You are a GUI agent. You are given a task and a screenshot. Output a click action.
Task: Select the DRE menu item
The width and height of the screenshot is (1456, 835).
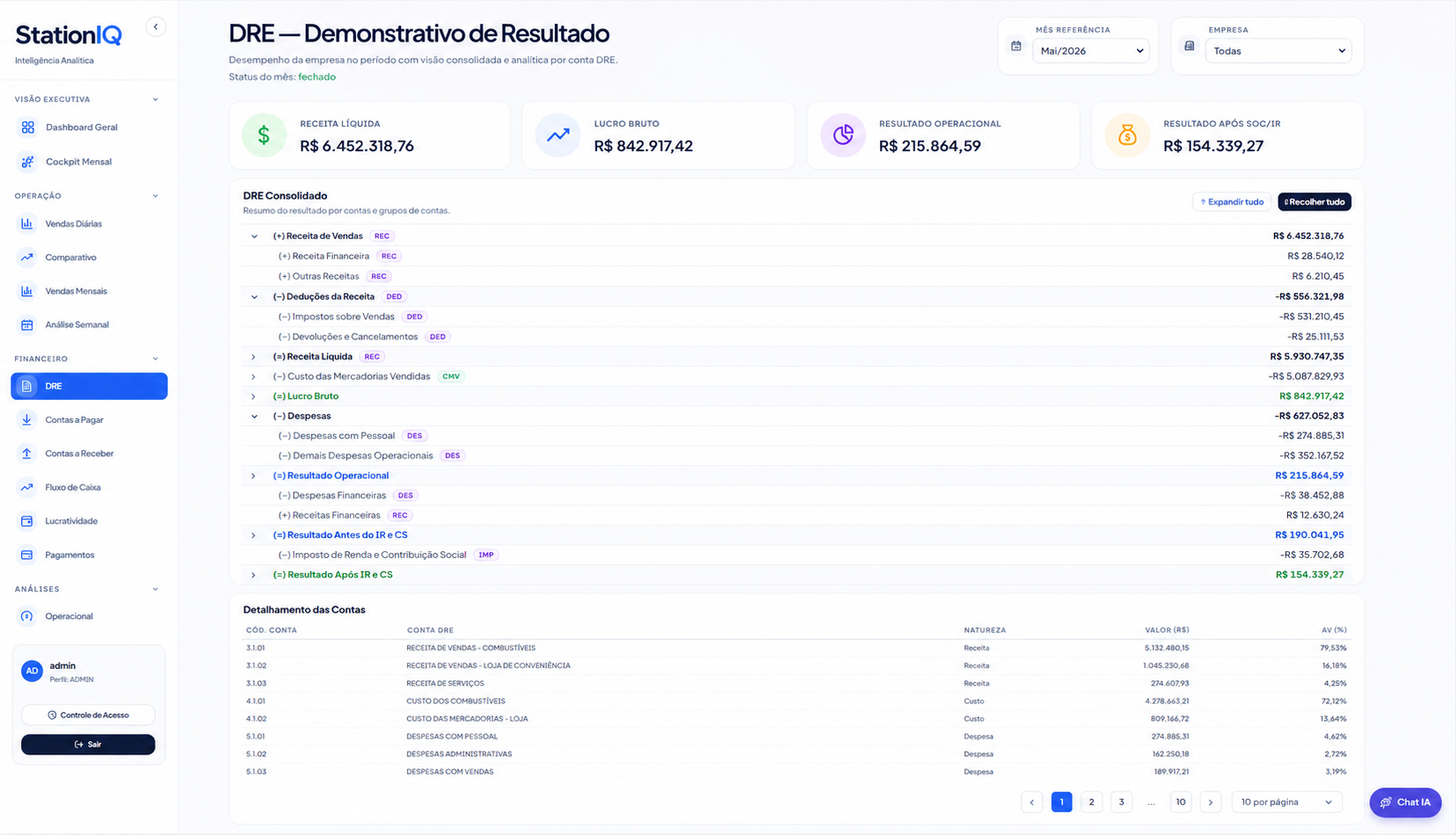[89, 386]
